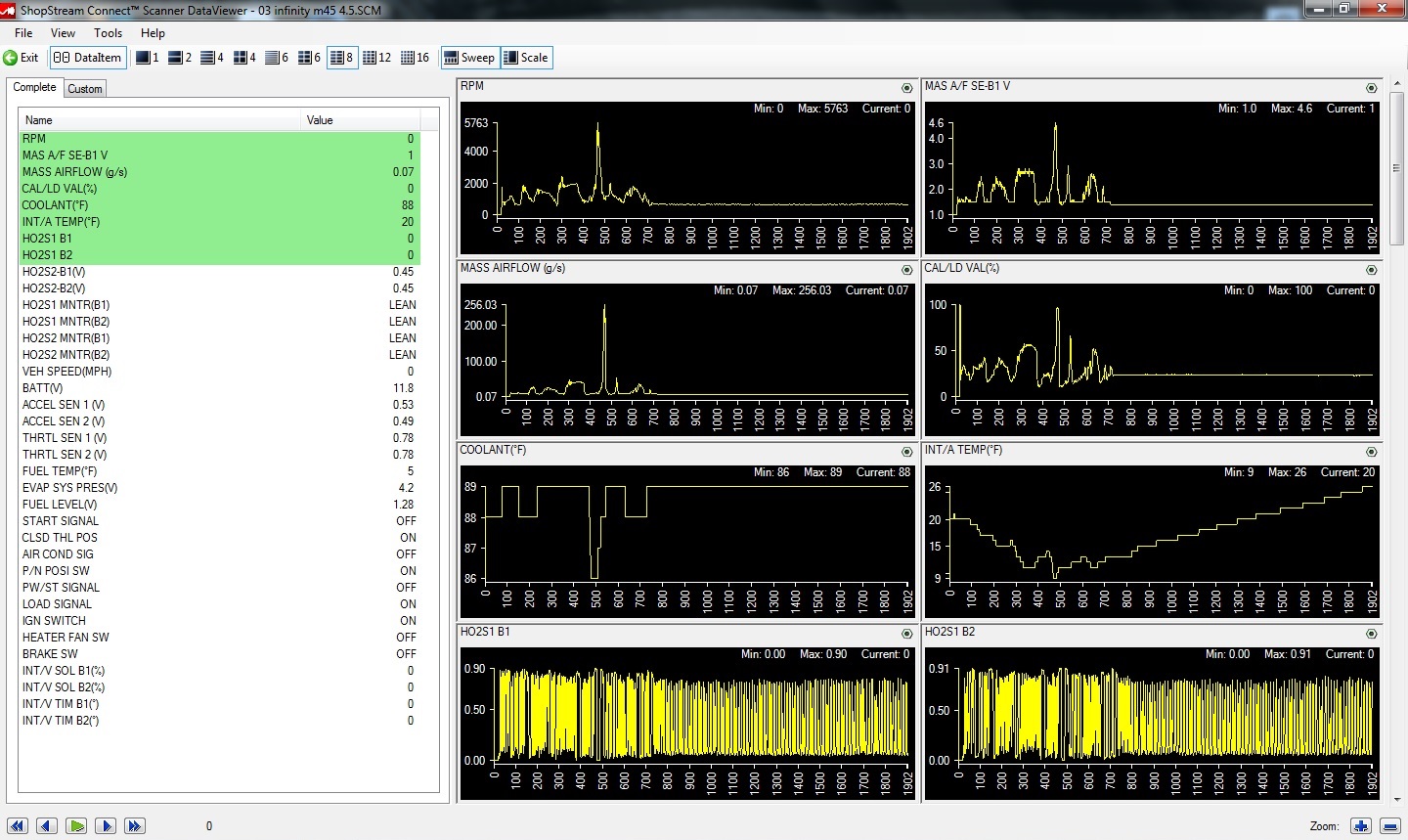Toggle the INT/A TEMP graph indicator

click(1371, 452)
